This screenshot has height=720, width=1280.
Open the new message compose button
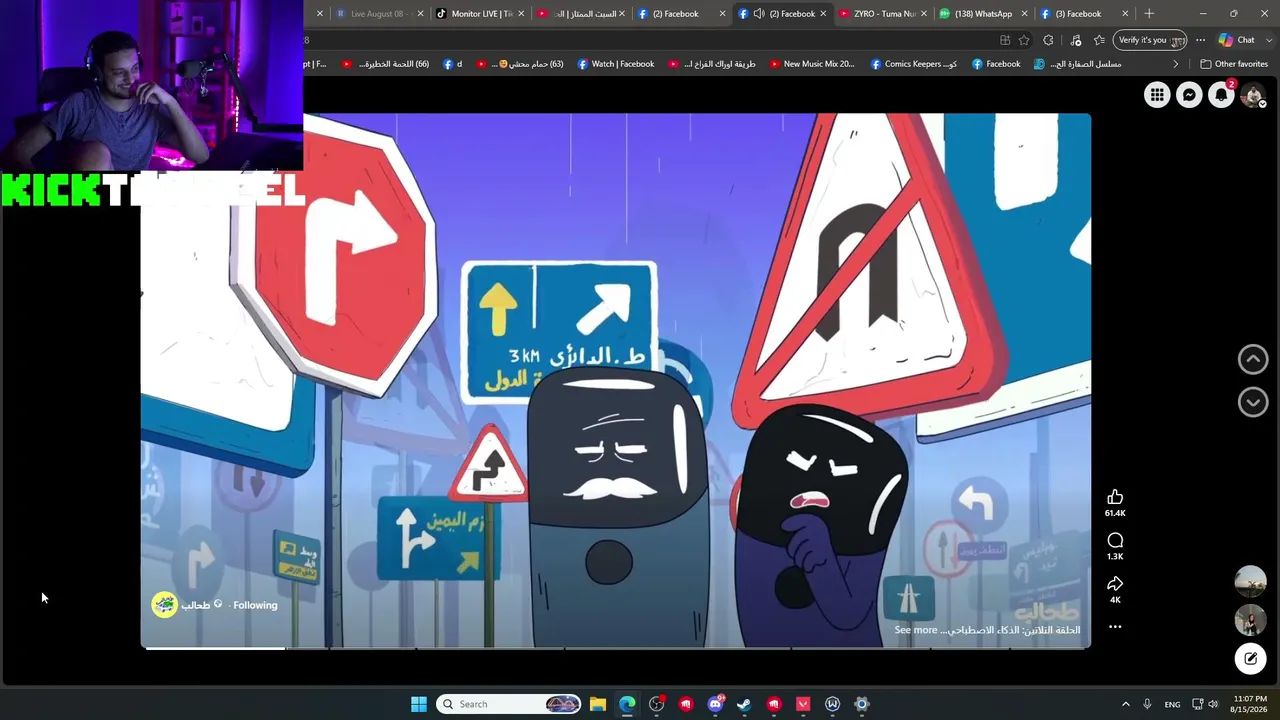pos(1250,658)
